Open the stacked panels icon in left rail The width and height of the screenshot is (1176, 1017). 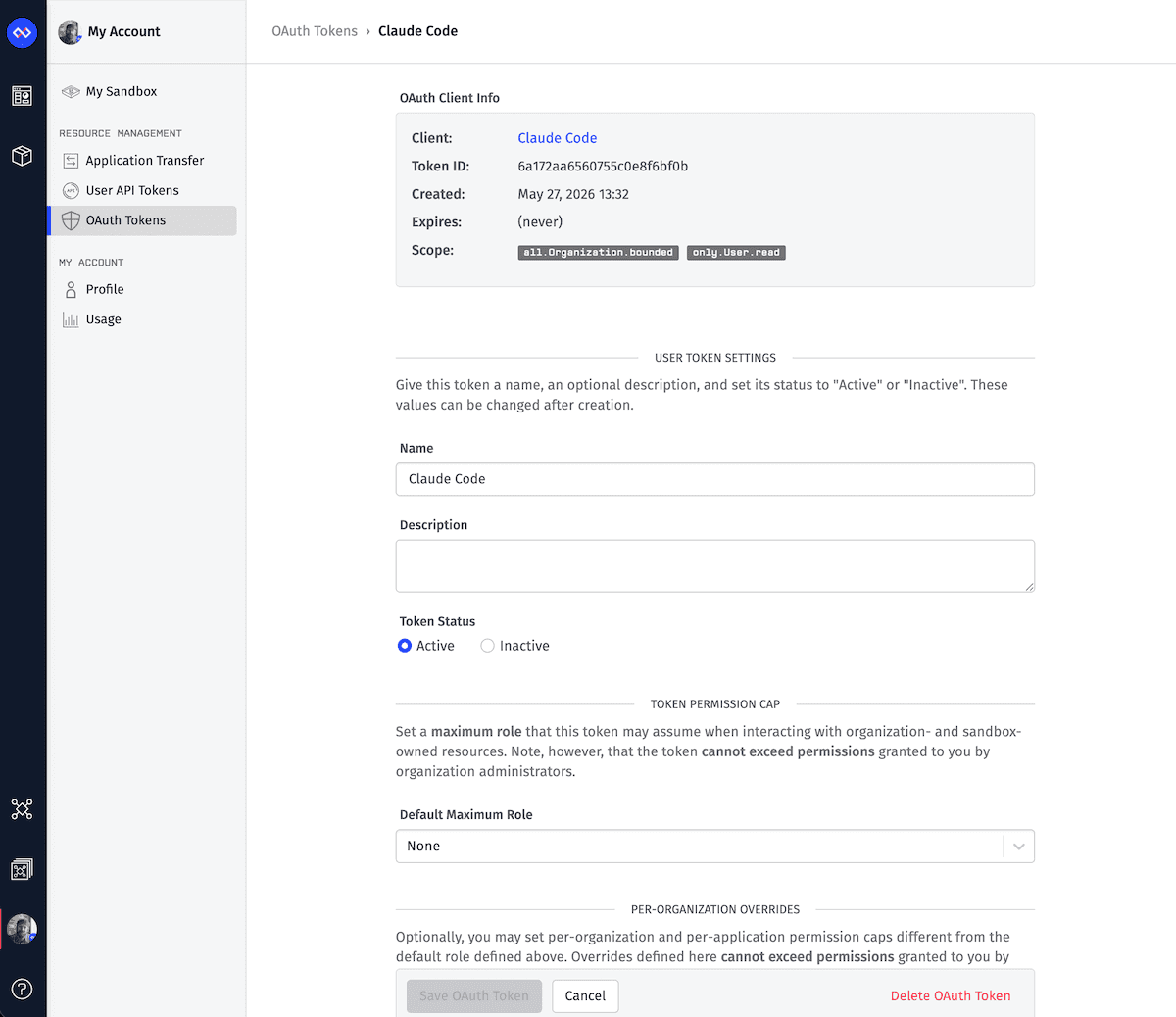coord(22,869)
